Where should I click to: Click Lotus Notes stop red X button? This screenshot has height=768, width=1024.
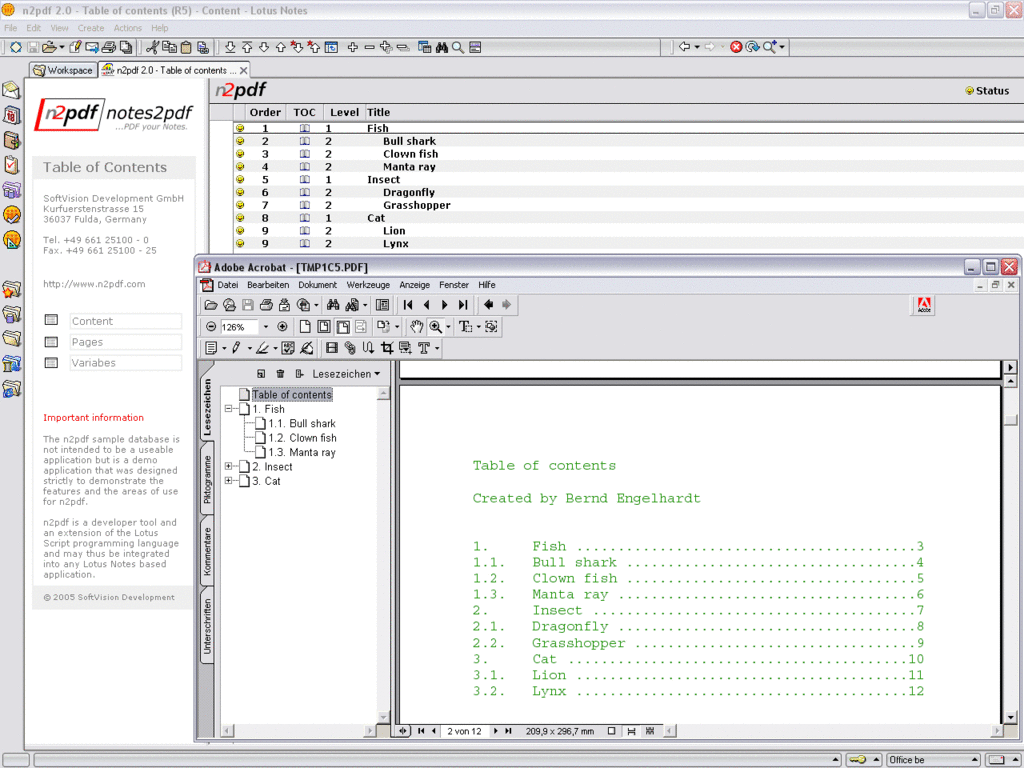736,47
